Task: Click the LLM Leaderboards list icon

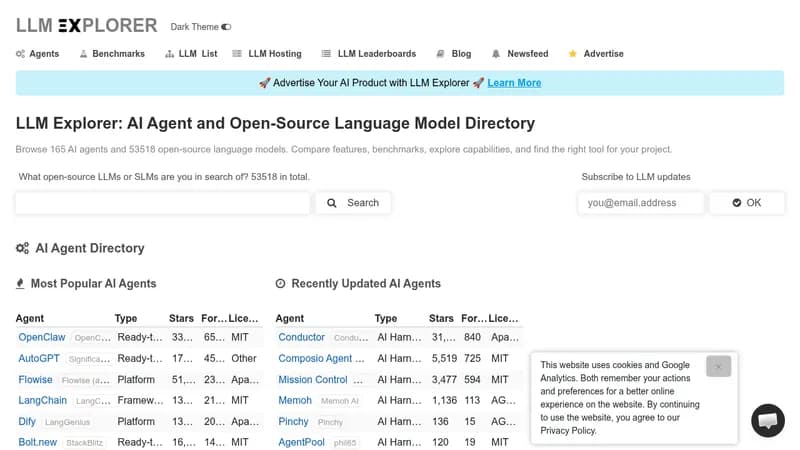Action: point(326,54)
